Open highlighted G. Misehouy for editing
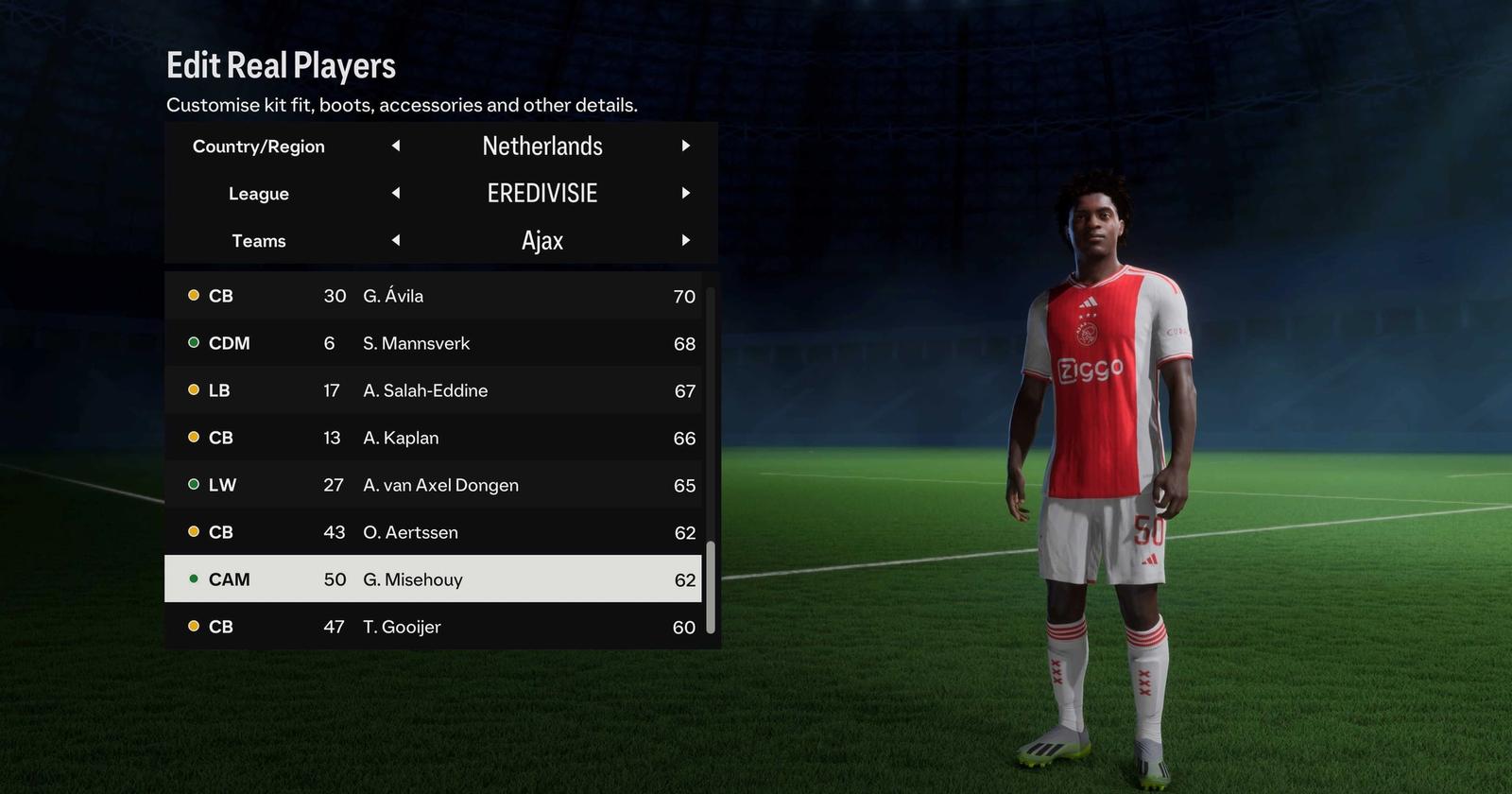This screenshot has height=794, width=1512. click(x=433, y=578)
